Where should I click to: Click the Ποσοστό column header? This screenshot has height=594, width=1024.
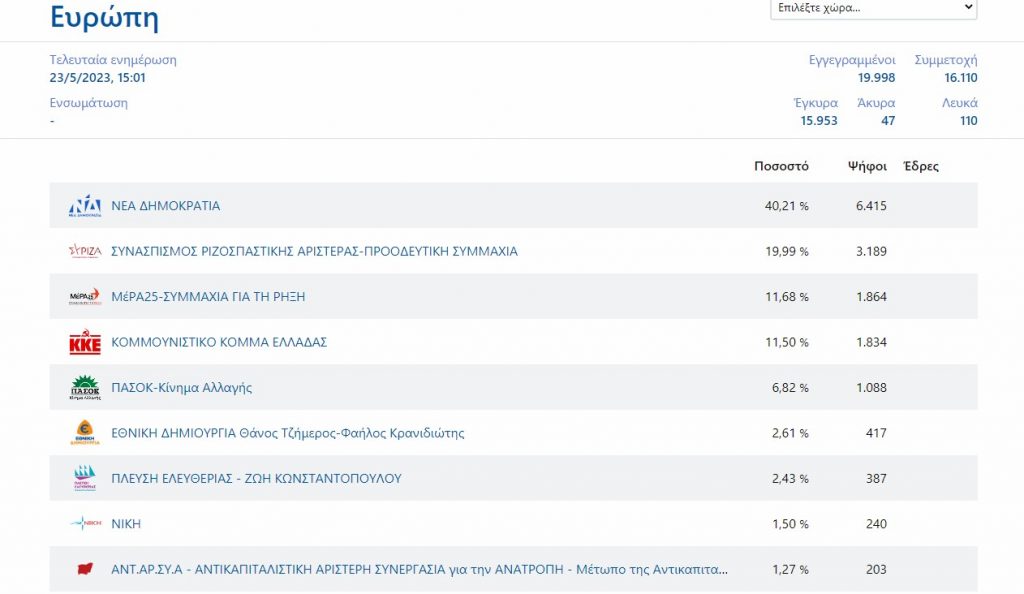[x=781, y=166]
